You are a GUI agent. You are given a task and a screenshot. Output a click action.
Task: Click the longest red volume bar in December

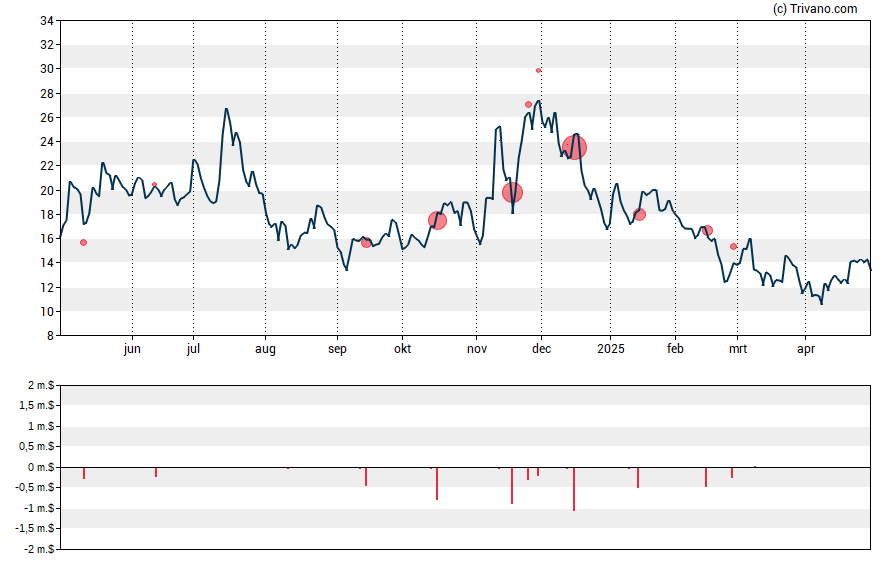(x=574, y=489)
